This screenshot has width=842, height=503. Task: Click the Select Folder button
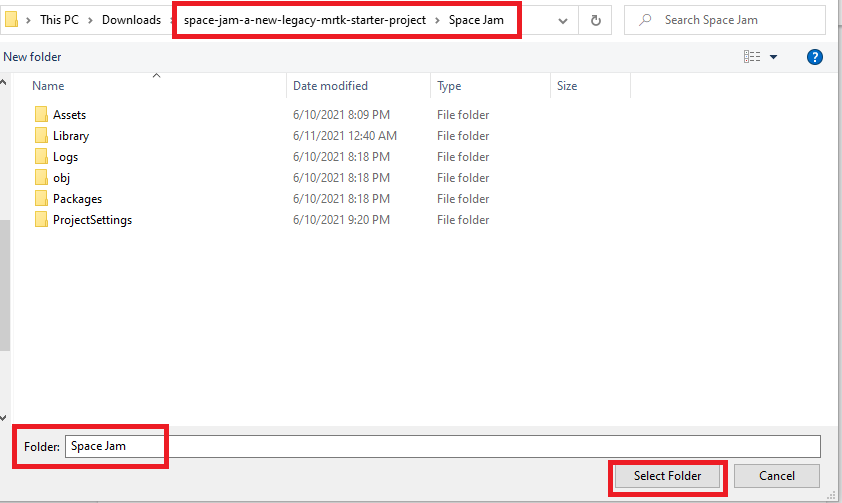pyautogui.click(x=667, y=476)
